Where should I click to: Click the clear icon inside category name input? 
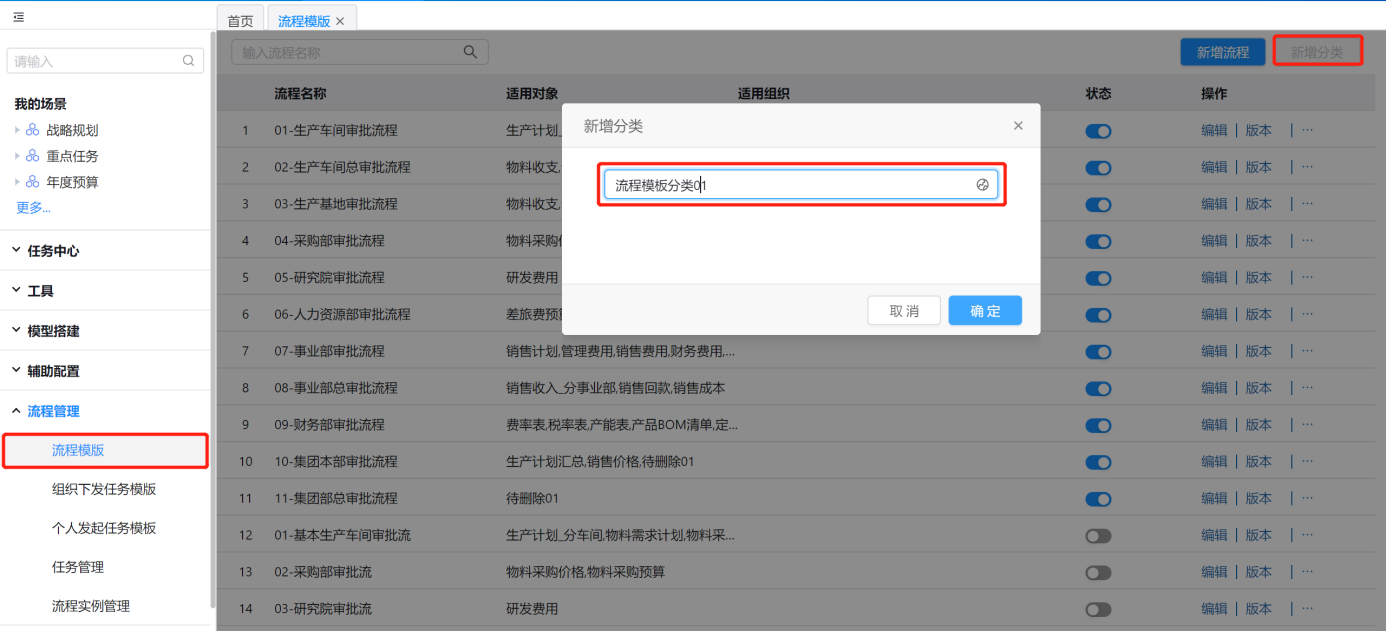(982, 185)
